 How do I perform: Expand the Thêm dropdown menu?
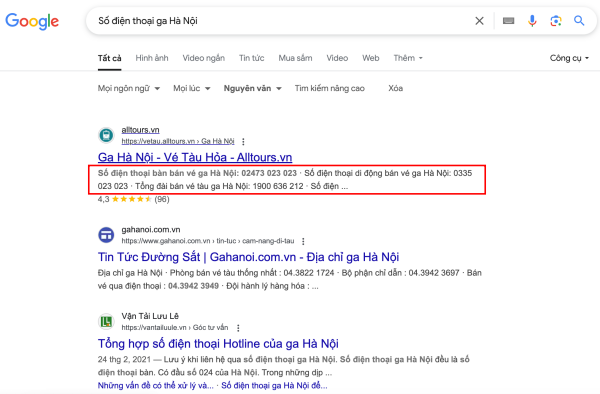pyautogui.click(x=408, y=58)
